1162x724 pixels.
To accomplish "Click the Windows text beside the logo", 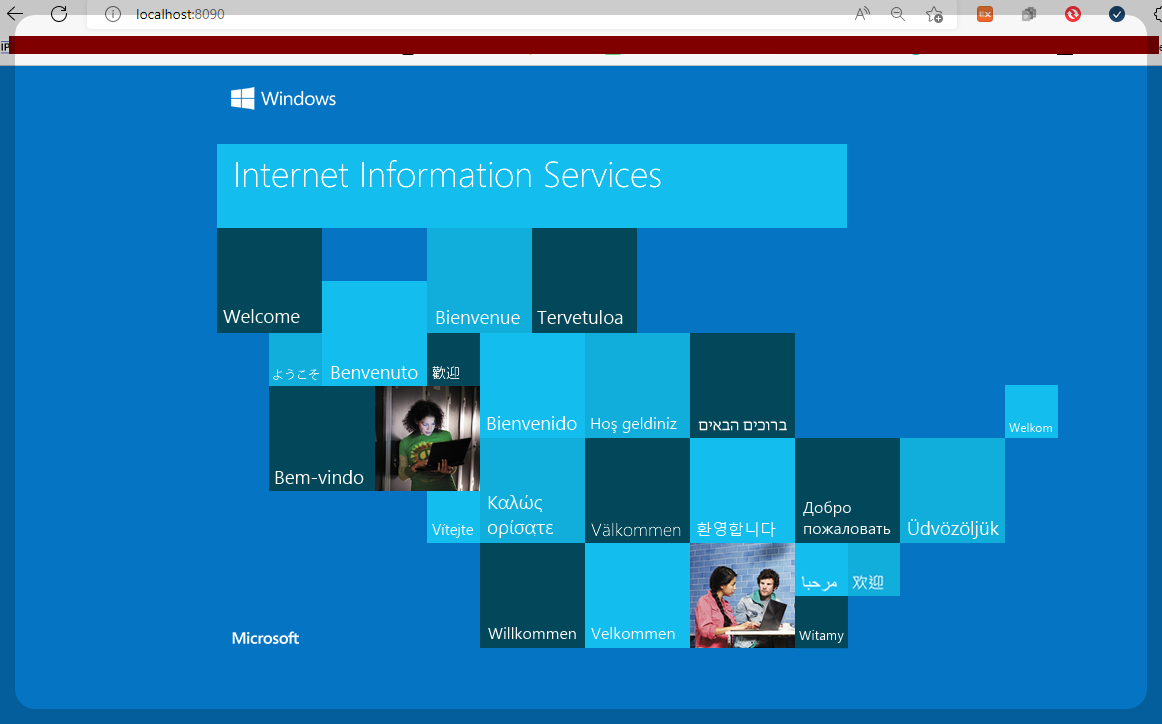I will [298, 99].
